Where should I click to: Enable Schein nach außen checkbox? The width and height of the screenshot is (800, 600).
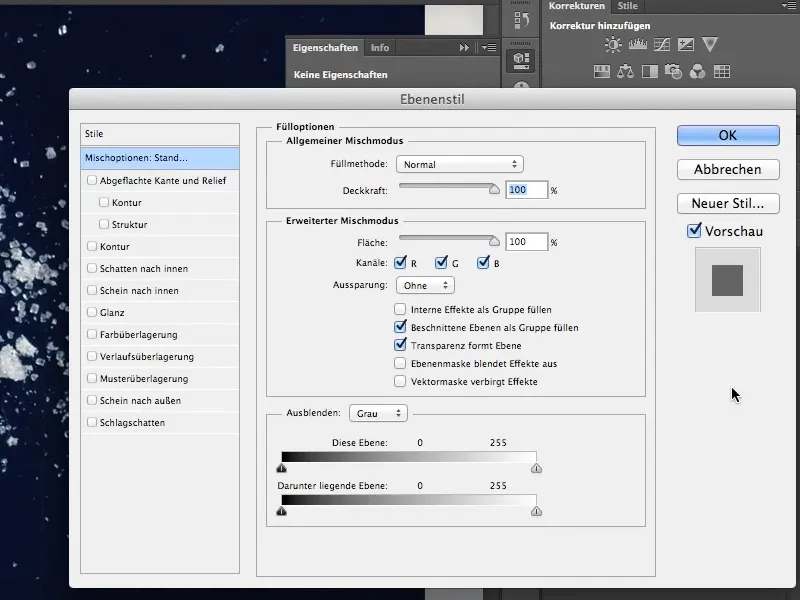pyautogui.click(x=92, y=400)
